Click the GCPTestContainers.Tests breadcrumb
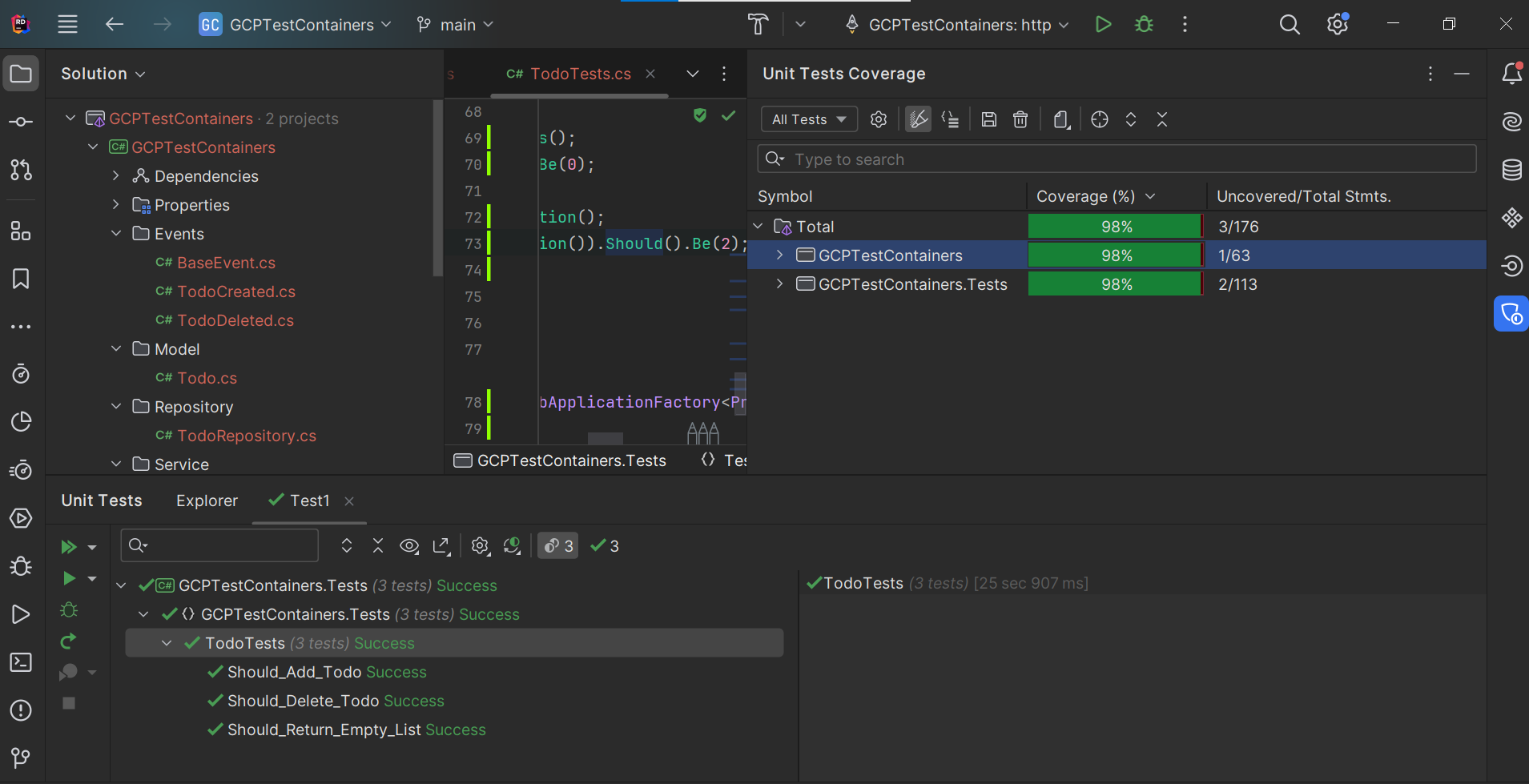Image resolution: width=1529 pixels, height=784 pixels. tap(560, 460)
